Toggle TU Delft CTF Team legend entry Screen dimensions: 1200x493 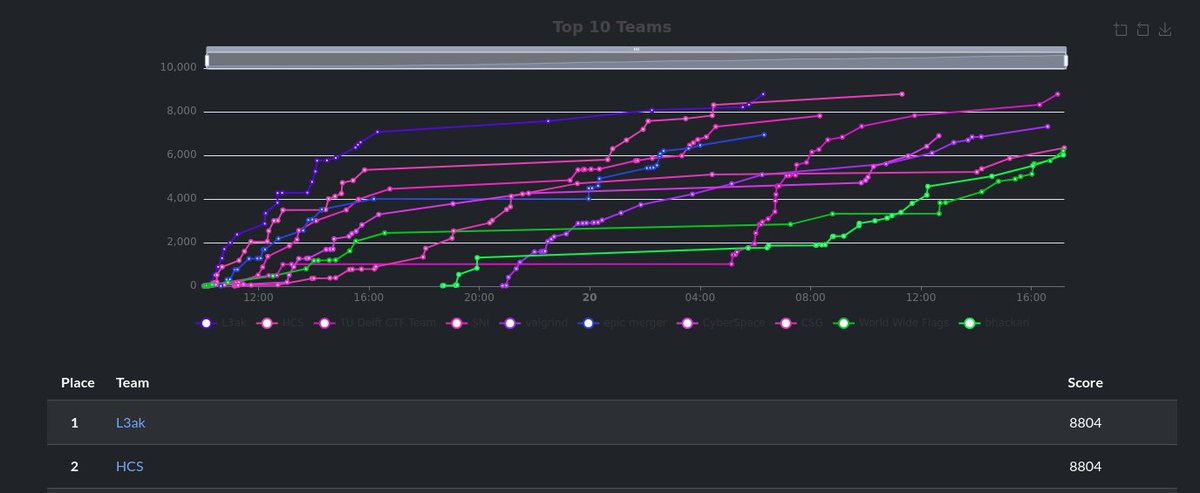[x=376, y=324]
